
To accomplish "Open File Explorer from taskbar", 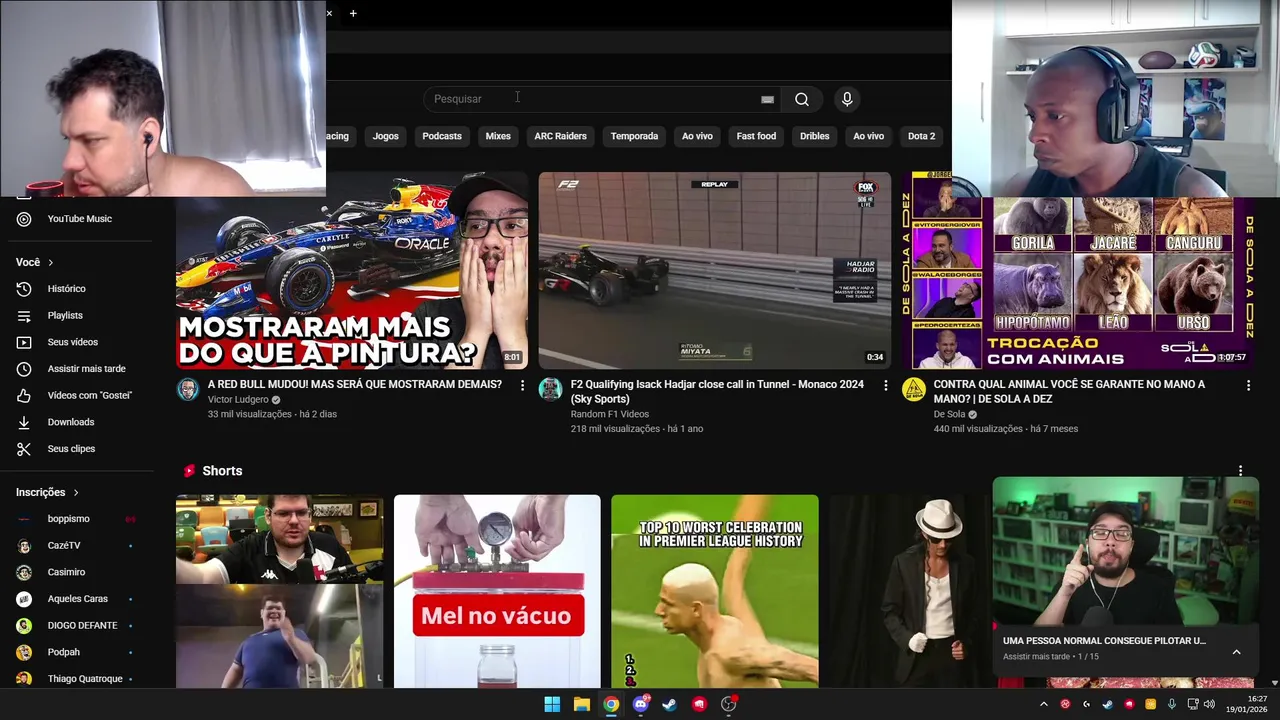I will click(x=581, y=704).
